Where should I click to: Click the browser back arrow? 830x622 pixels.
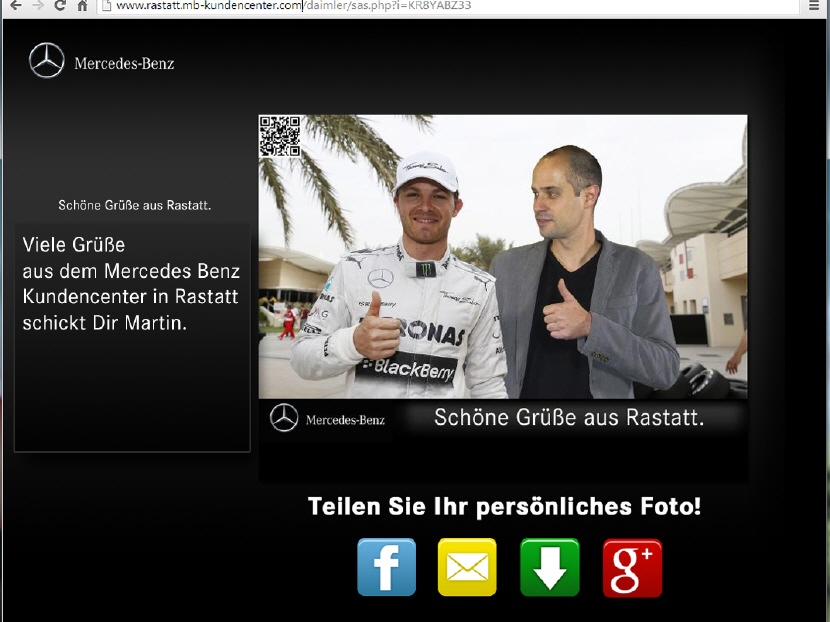[x=16, y=6]
